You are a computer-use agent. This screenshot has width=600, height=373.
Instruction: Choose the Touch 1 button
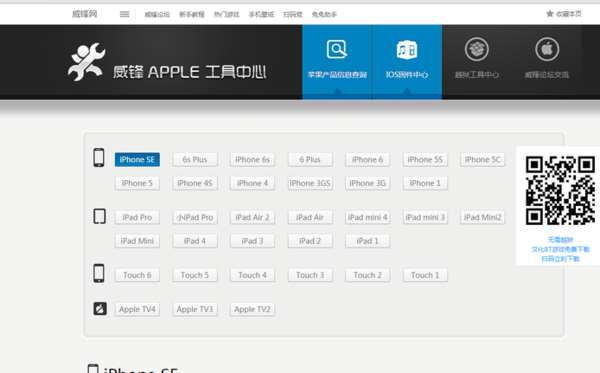pos(425,275)
